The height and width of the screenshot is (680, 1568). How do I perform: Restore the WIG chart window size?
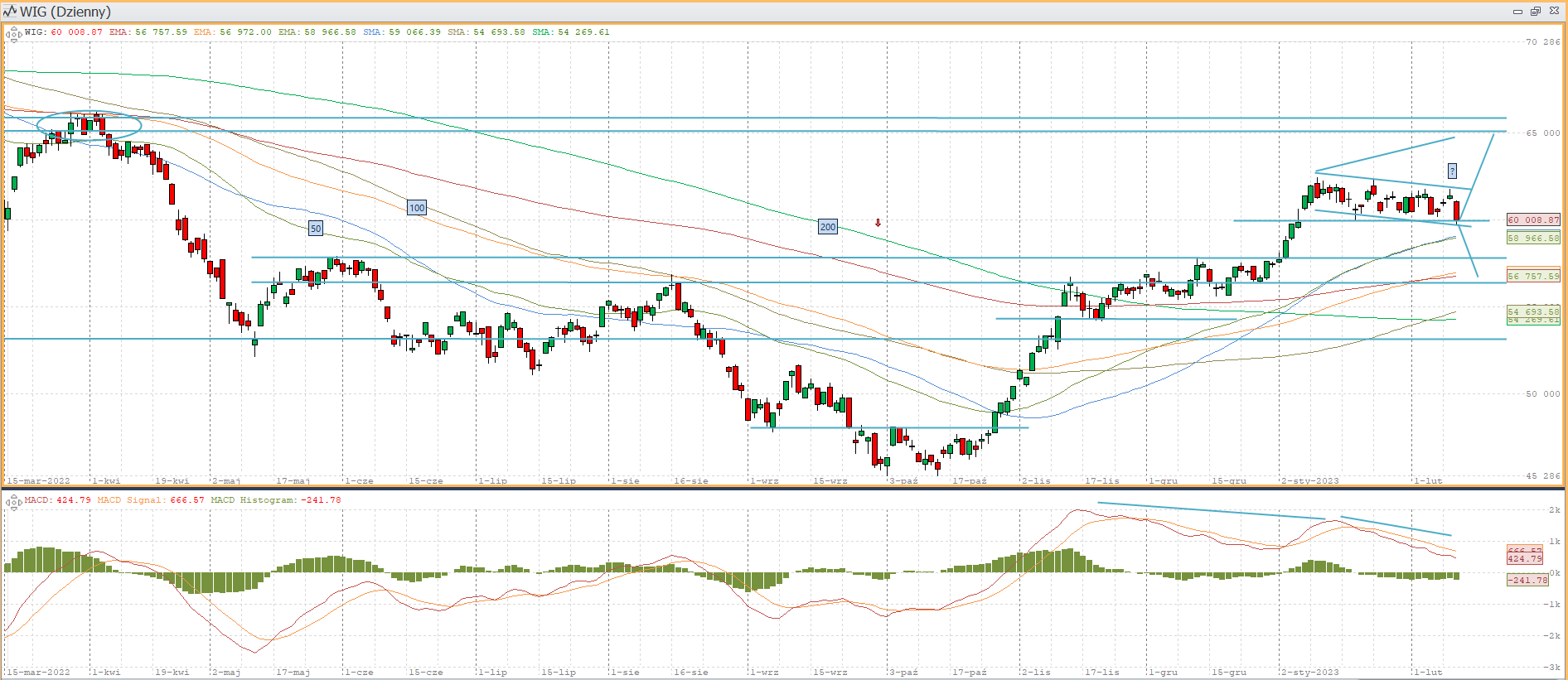[1535, 12]
